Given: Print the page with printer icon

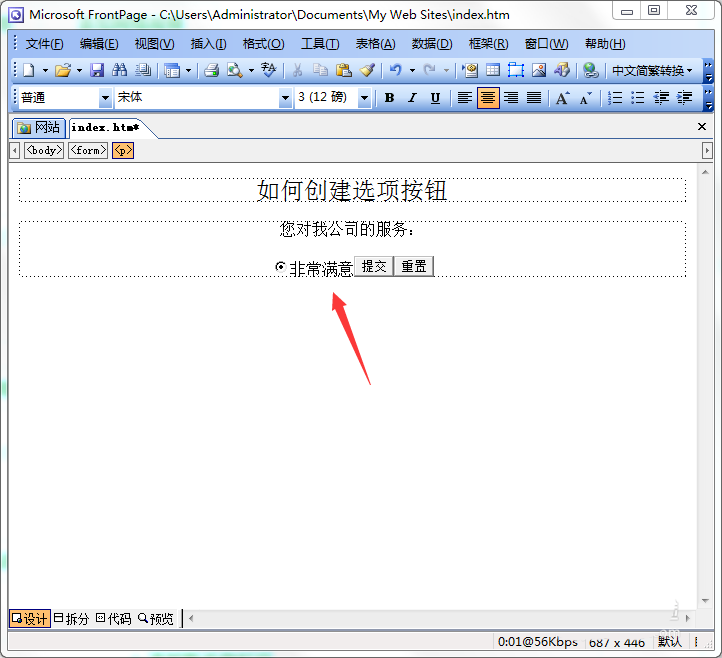Looking at the screenshot, I should (211, 70).
